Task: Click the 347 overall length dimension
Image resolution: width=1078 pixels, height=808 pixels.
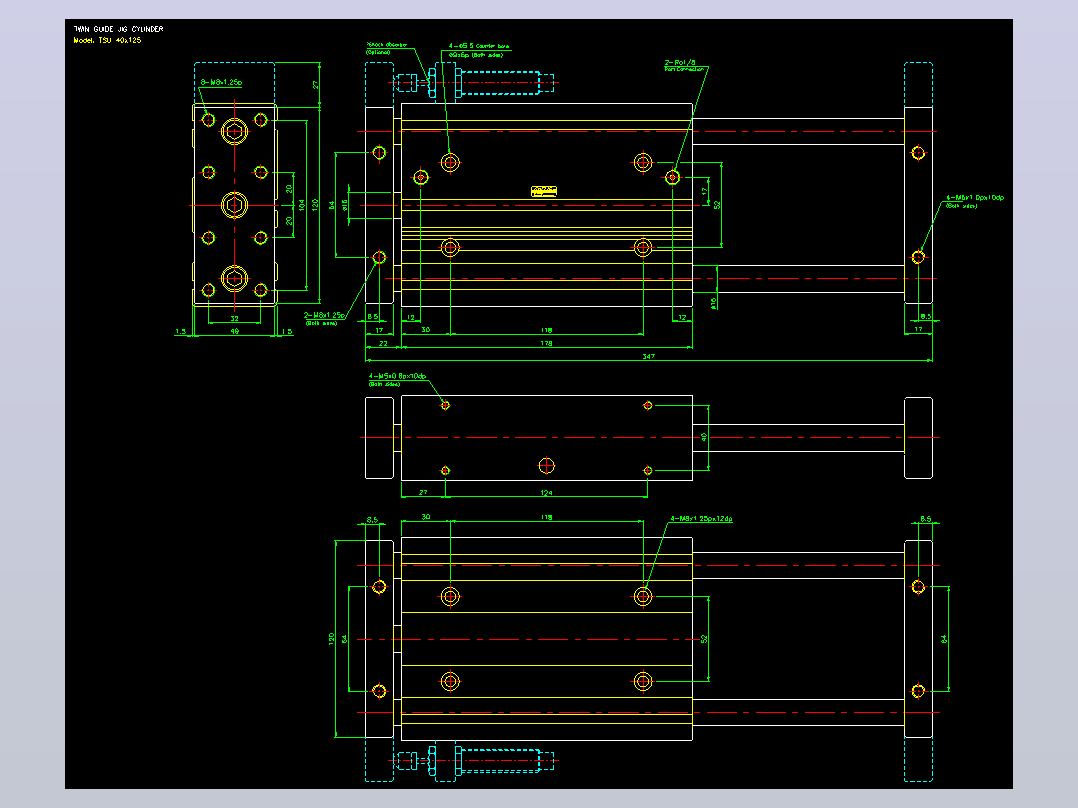Action: (648, 356)
